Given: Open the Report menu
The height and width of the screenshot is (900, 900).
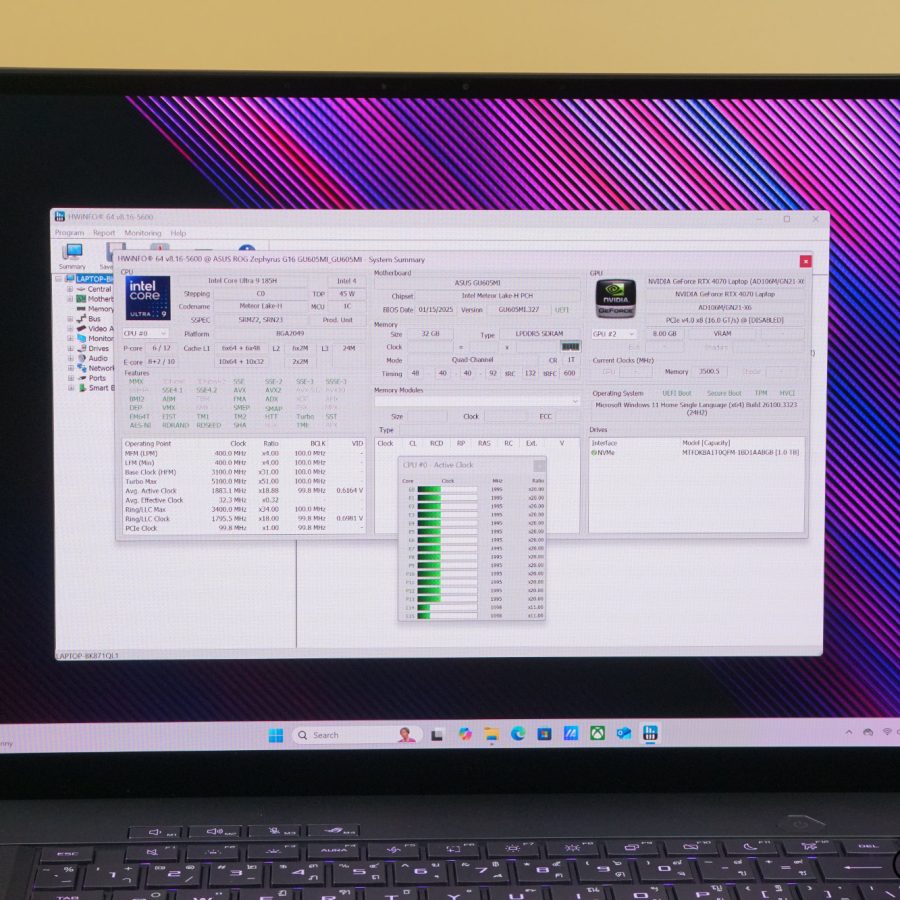Looking at the screenshot, I should pyautogui.click(x=104, y=232).
